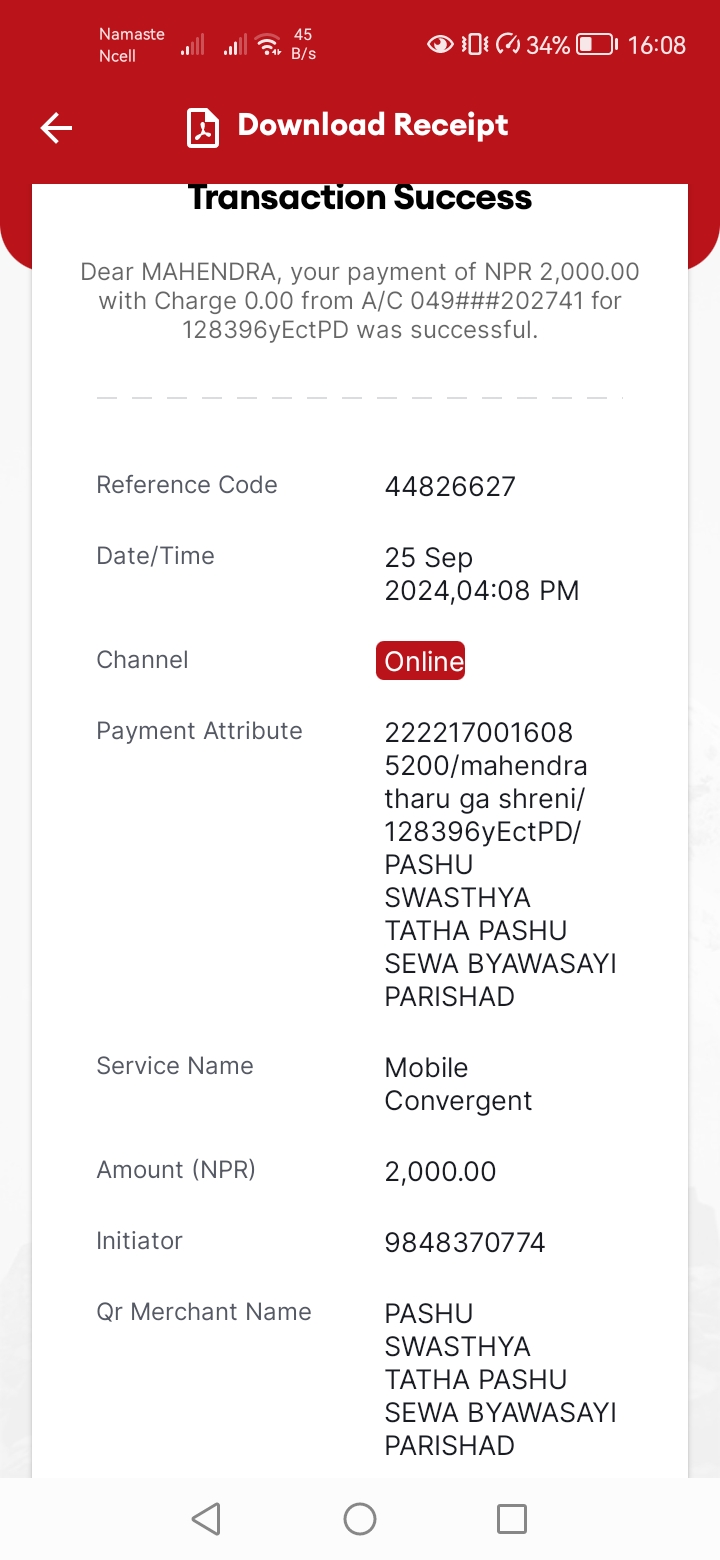Select reference code 44826627
The height and width of the screenshot is (1560, 720).
[x=450, y=487]
